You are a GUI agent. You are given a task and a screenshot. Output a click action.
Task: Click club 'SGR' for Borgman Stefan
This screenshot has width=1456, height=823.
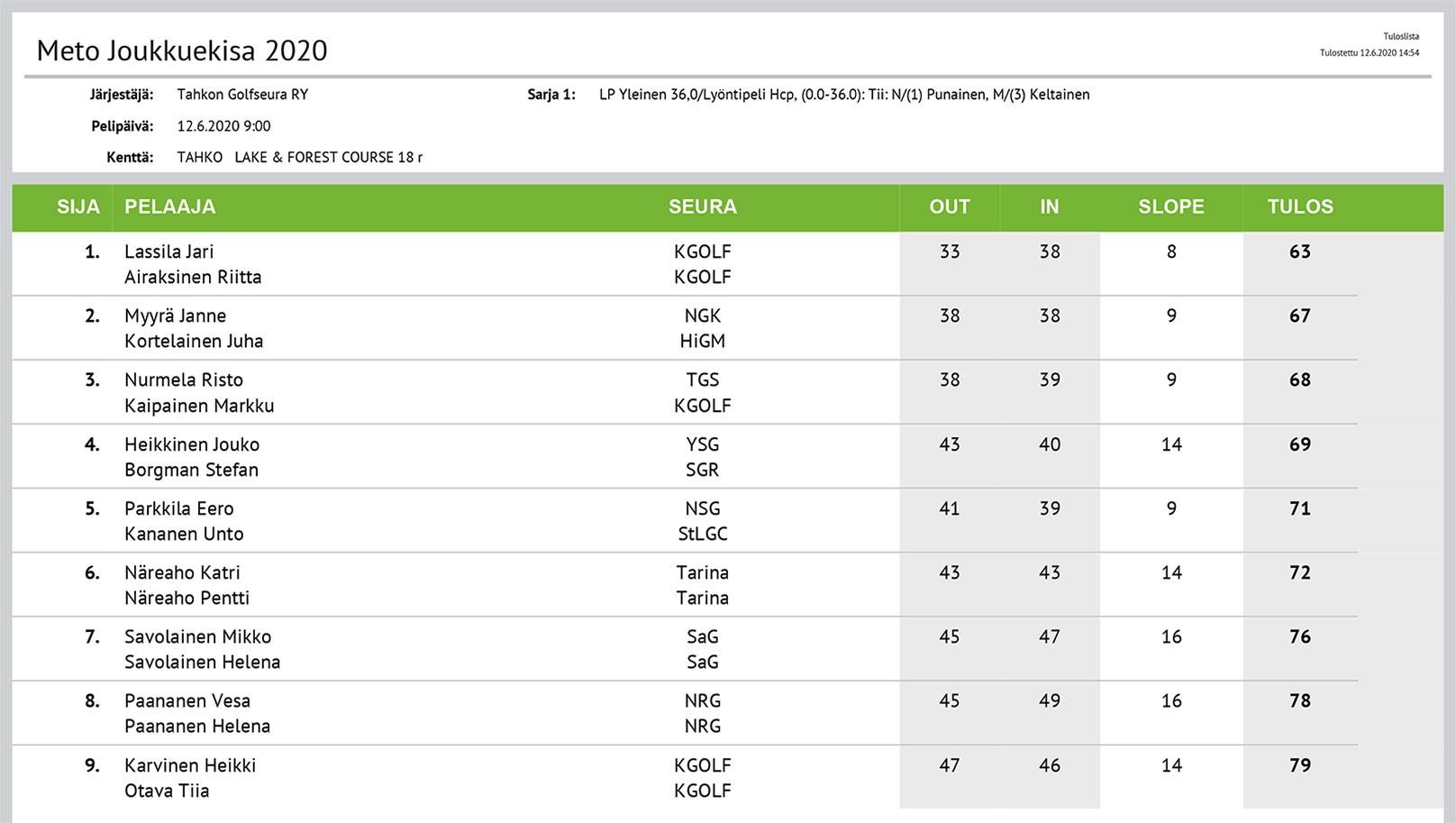[703, 470]
